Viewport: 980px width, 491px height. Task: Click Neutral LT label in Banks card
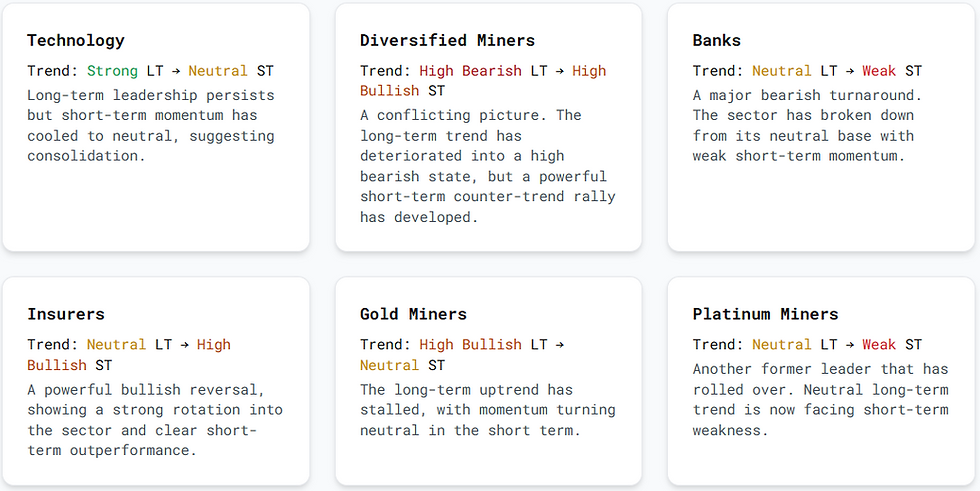[x=782, y=71]
